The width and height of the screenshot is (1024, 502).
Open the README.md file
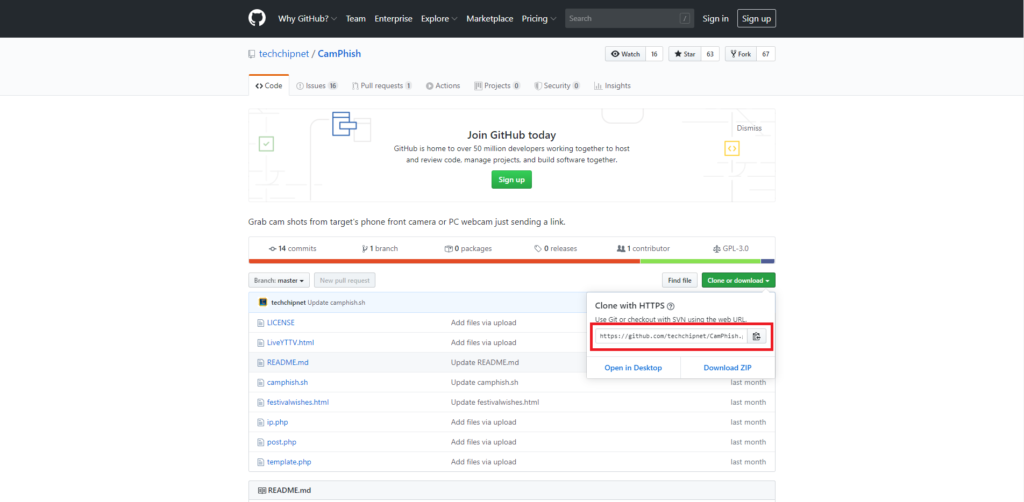coord(287,362)
